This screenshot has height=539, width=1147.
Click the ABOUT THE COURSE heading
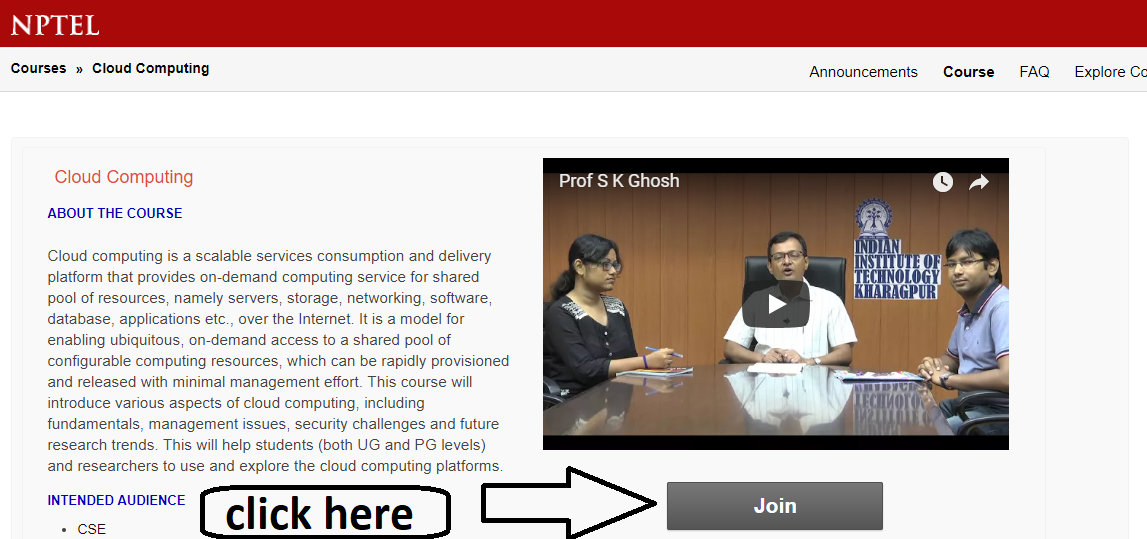[115, 214]
